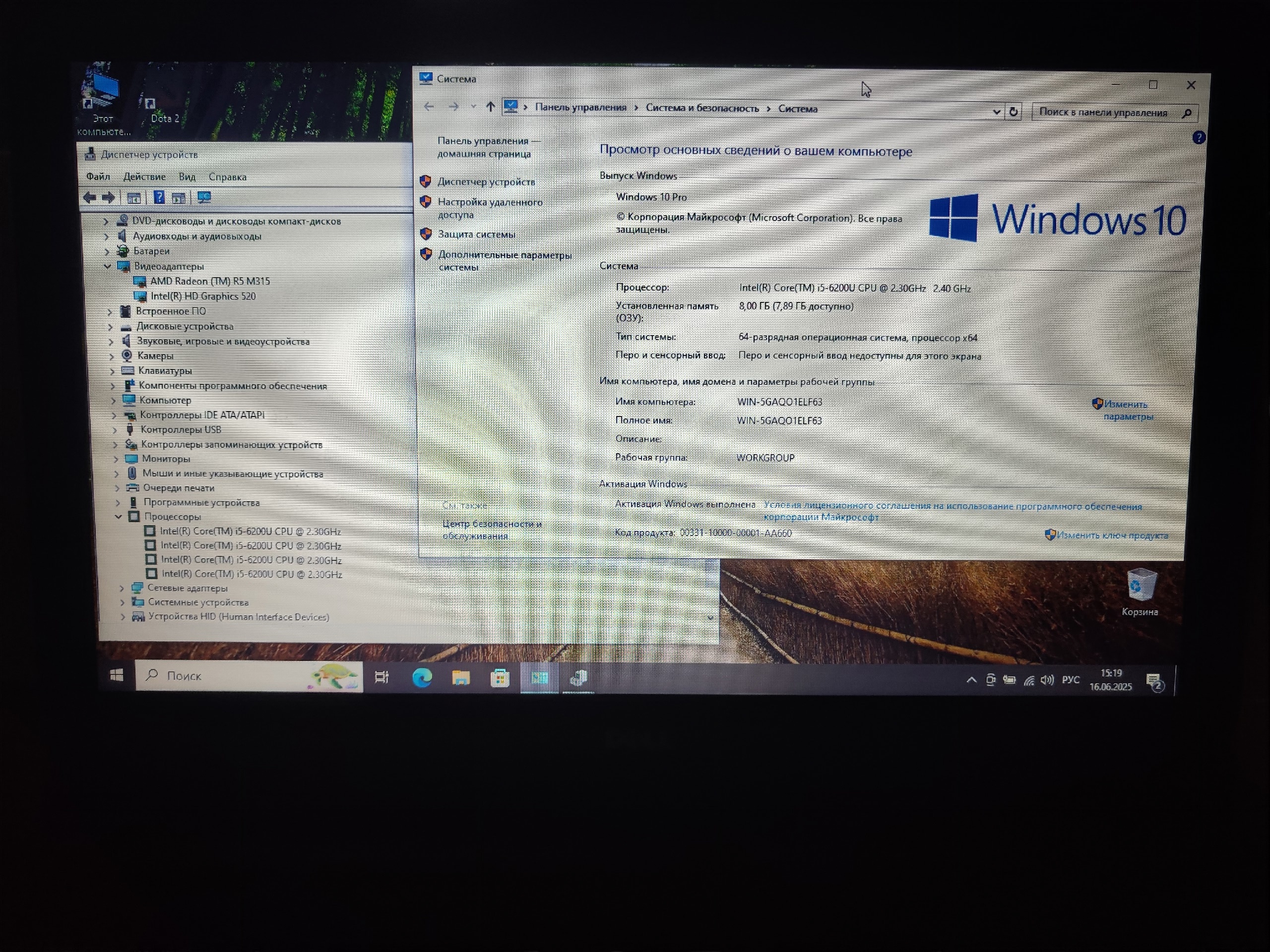
Task: Click Система и безопасность in breadcrumb path
Action: tap(702, 108)
